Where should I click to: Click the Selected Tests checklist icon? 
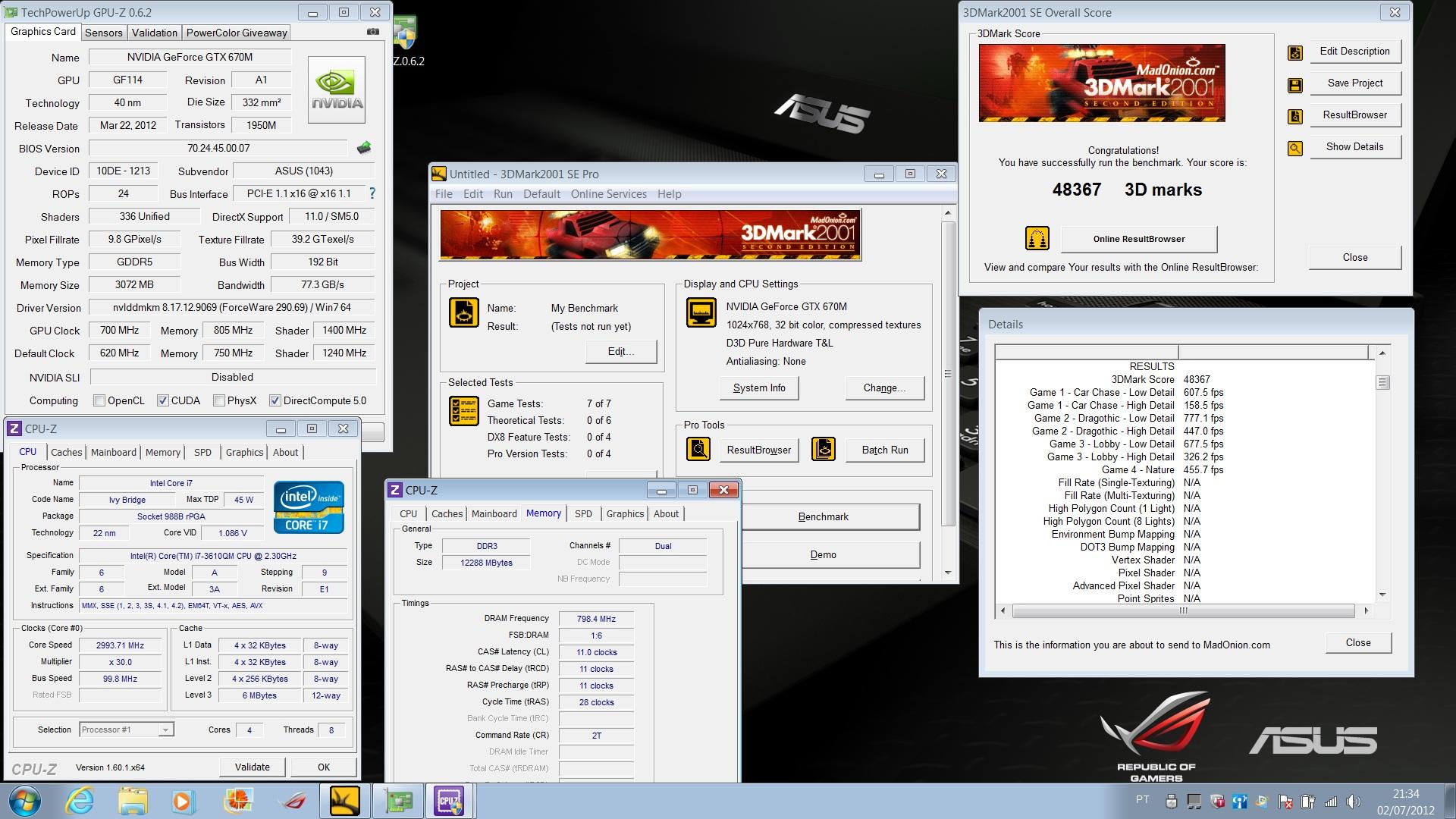click(463, 410)
